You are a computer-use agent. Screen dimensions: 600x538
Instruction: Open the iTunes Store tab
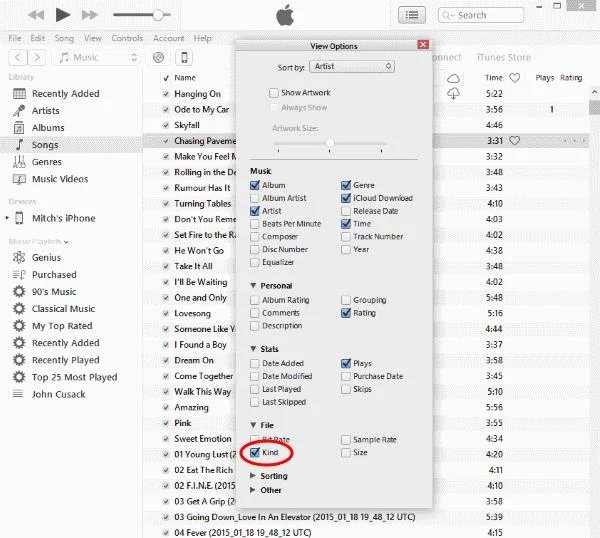click(504, 57)
